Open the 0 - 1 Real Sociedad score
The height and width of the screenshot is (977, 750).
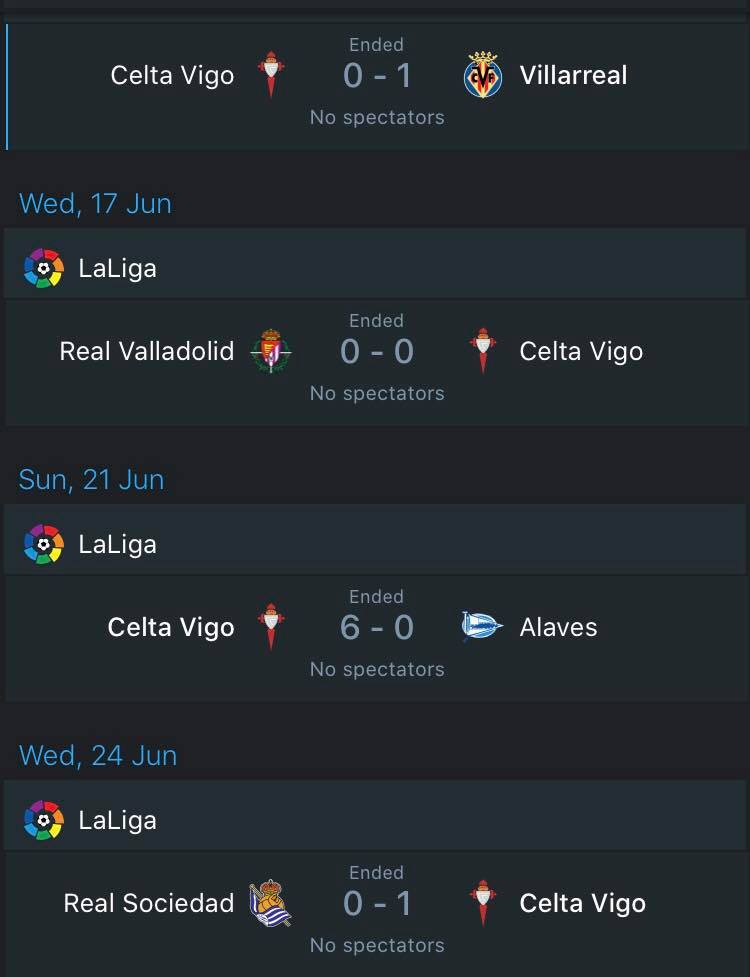pyautogui.click(x=377, y=903)
